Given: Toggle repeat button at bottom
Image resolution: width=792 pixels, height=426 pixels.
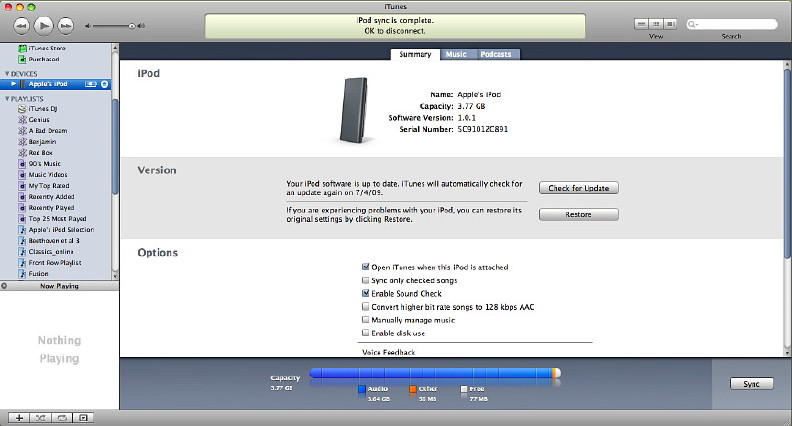Looking at the screenshot, I should [62, 418].
